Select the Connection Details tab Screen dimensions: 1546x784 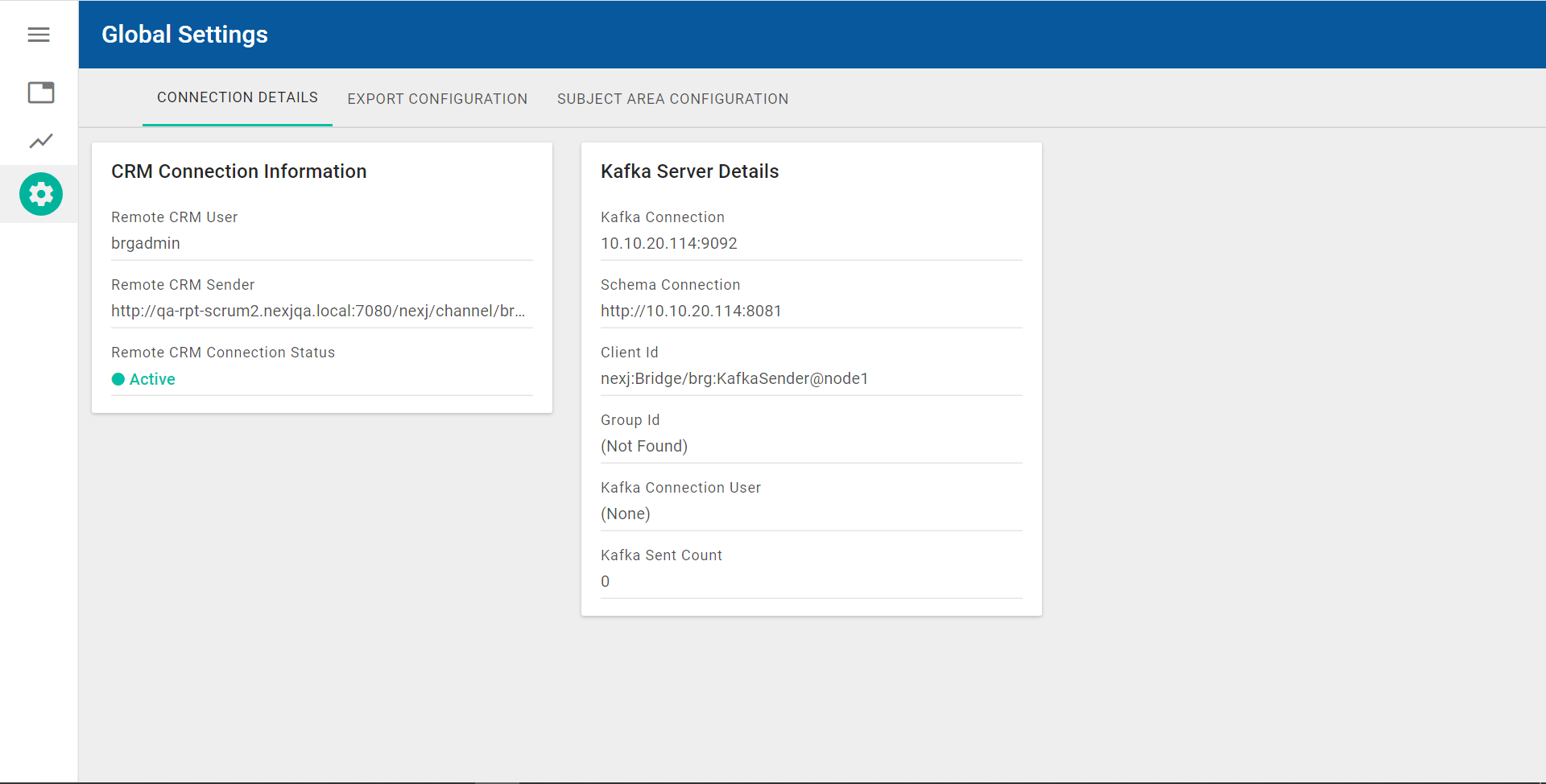pyautogui.click(x=237, y=97)
